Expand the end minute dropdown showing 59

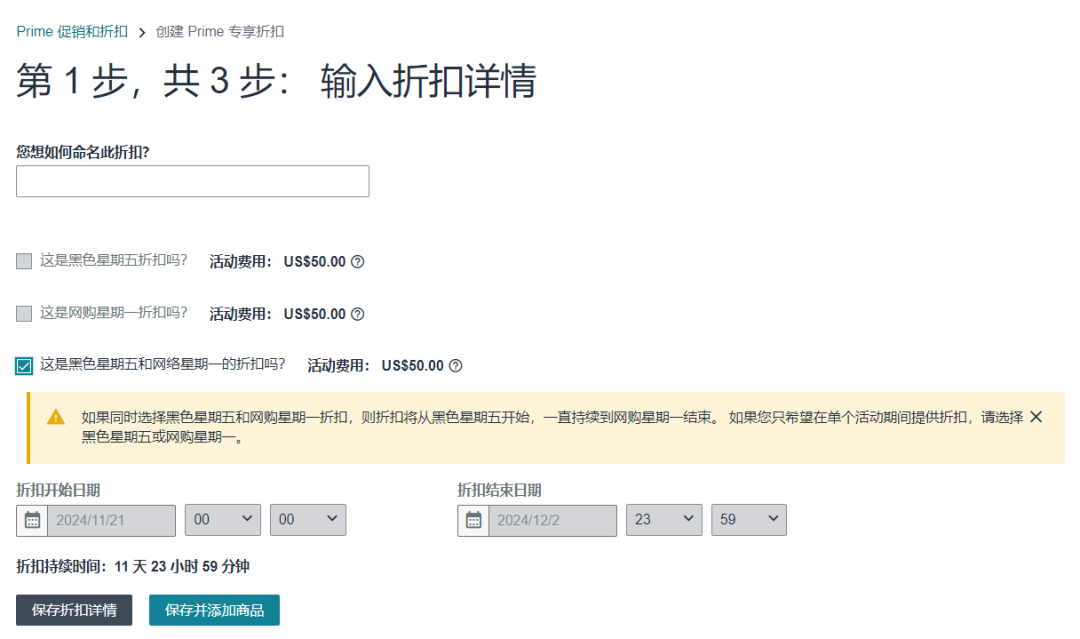[x=749, y=519]
